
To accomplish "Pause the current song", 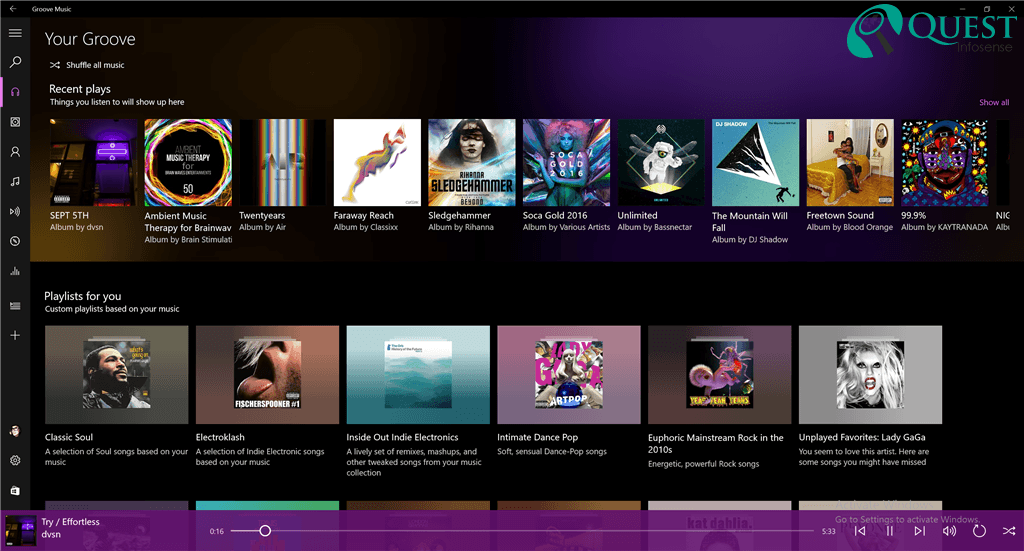I will click(889, 531).
